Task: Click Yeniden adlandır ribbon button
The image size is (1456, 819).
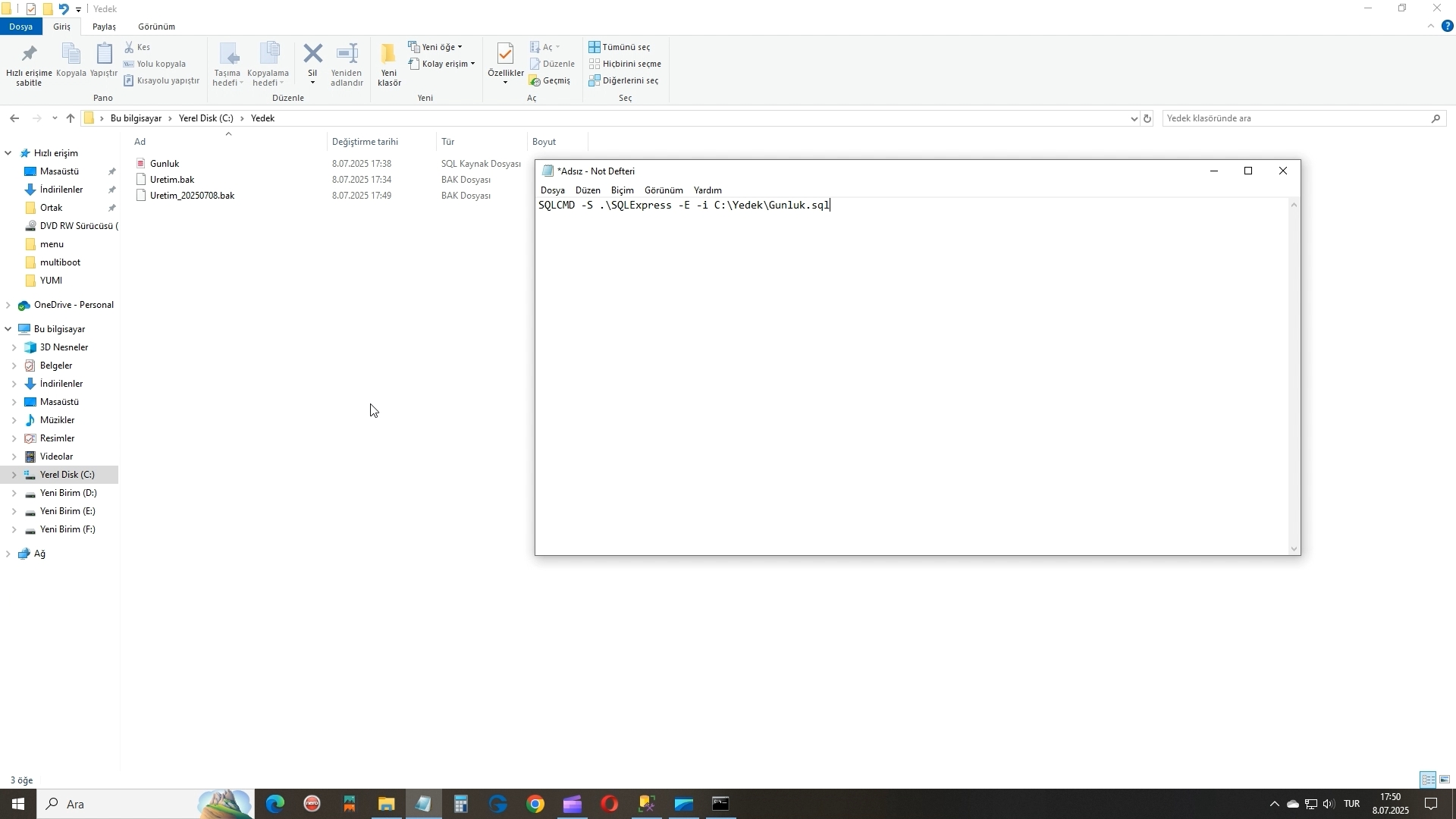Action: [347, 65]
